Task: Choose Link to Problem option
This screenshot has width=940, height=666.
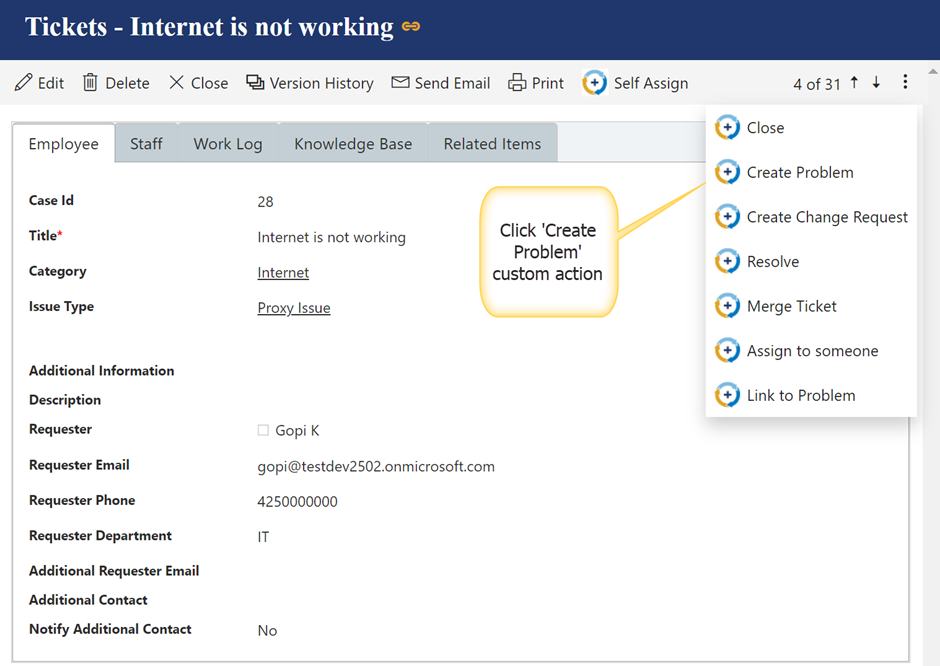Action: click(800, 396)
